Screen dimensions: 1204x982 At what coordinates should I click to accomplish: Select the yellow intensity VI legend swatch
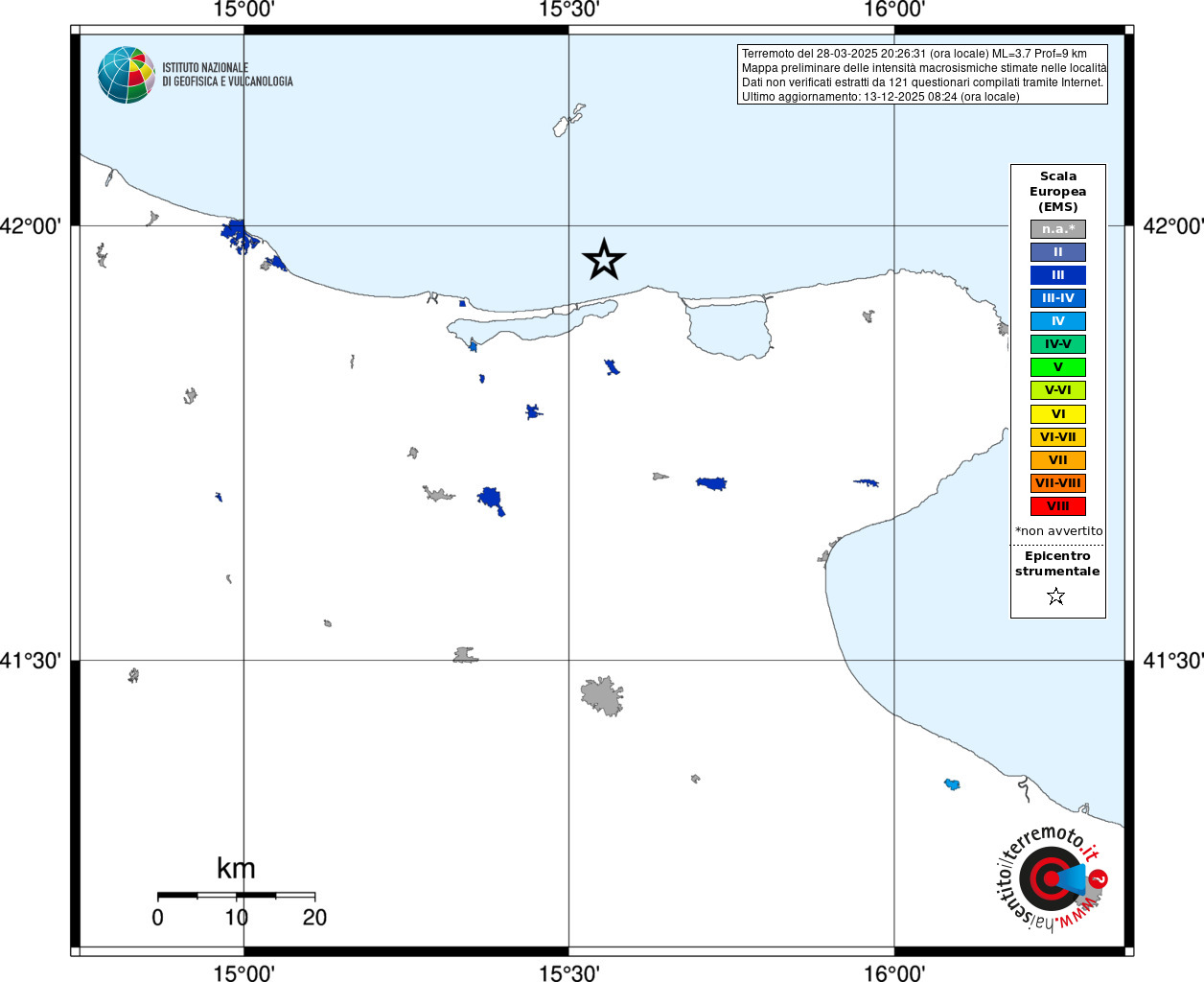pyautogui.click(x=1058, y=414)
